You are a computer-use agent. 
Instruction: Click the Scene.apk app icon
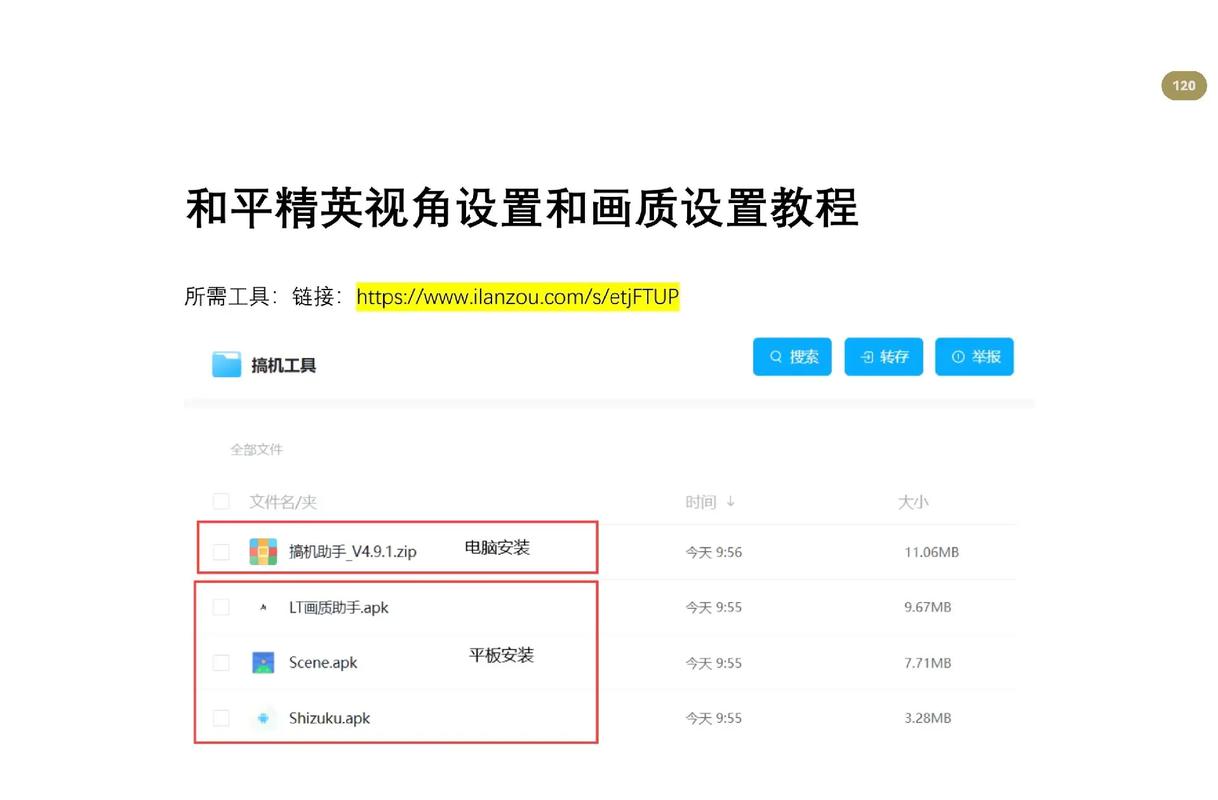click(x=263, y=662)
